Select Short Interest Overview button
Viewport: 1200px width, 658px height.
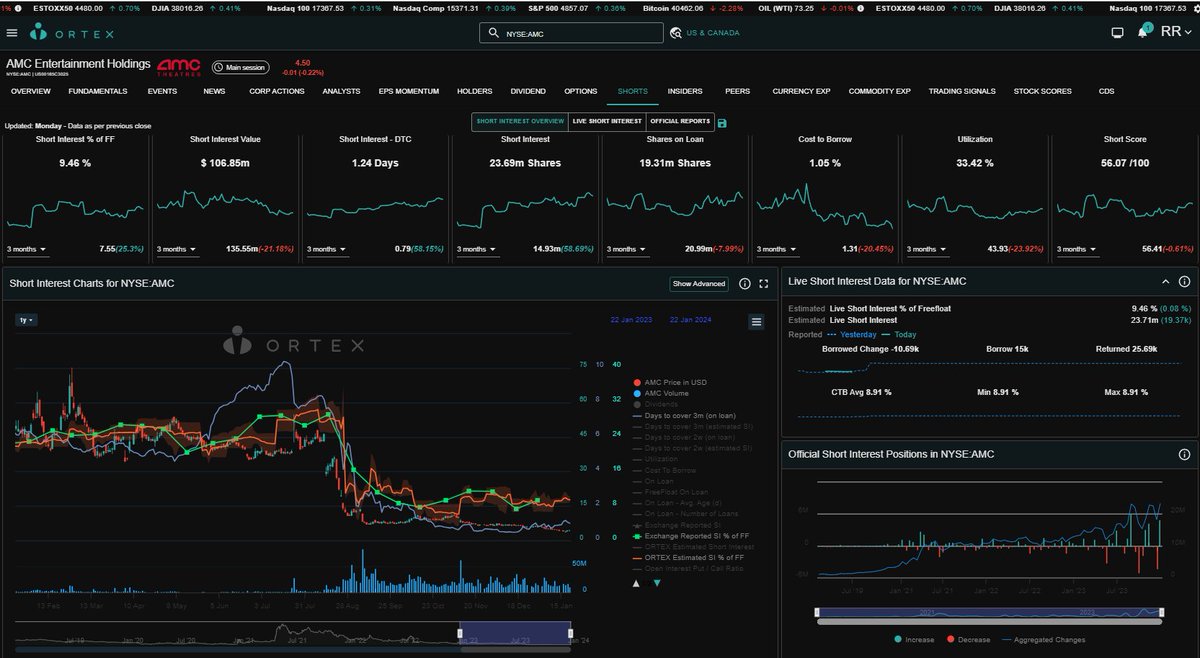click(520, 122)
